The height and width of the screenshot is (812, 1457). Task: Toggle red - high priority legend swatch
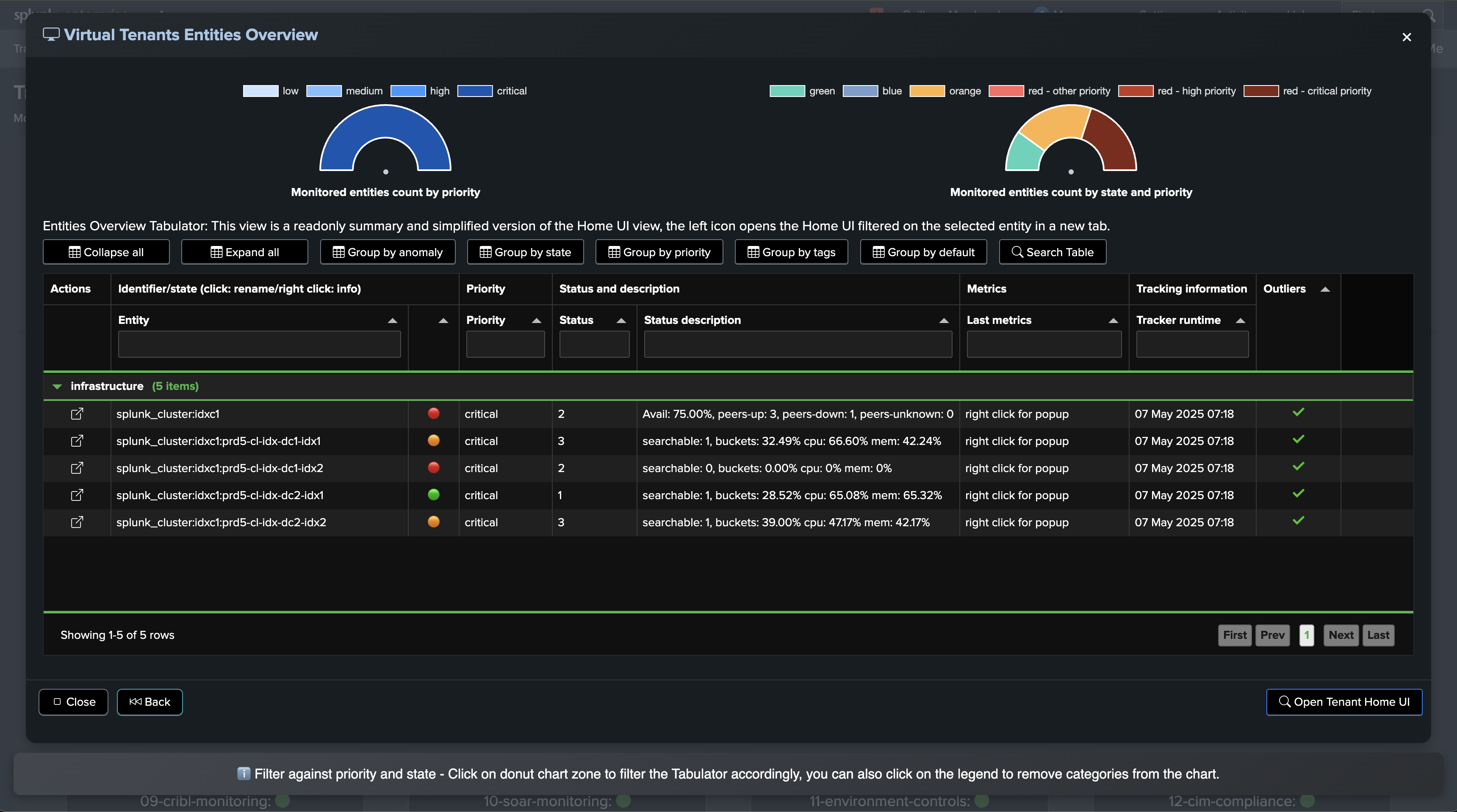tap(1136, 91)
